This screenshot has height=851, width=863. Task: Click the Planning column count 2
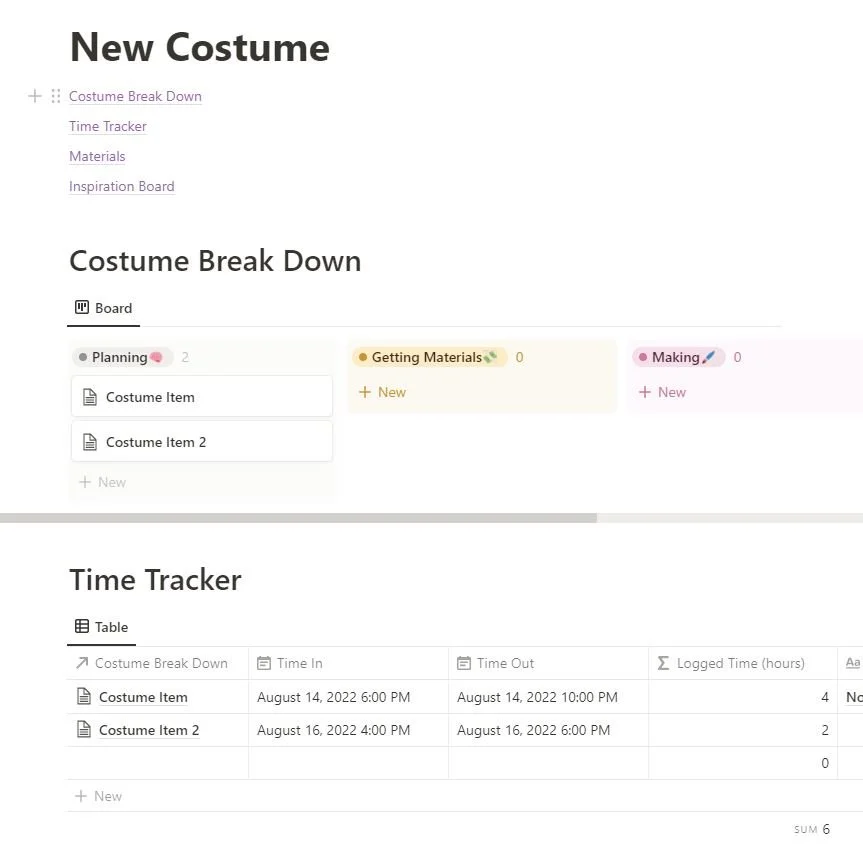click(185, 357)
